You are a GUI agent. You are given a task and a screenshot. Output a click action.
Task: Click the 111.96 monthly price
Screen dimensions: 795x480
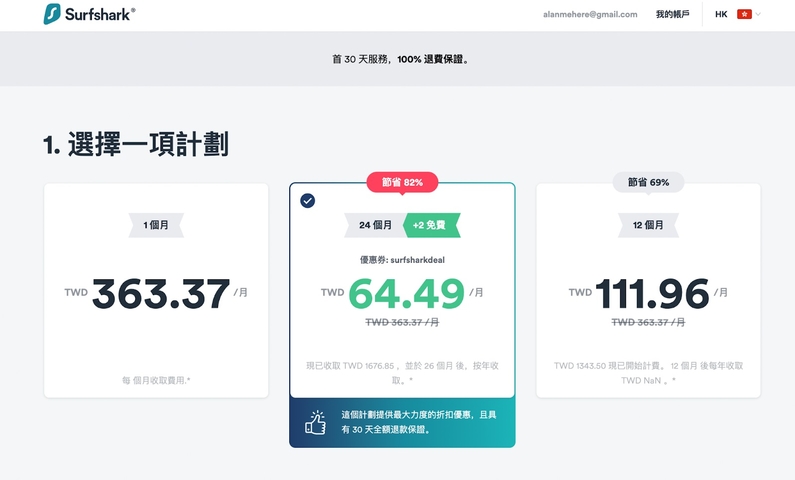pyautogui.click(x=652, y=293)
